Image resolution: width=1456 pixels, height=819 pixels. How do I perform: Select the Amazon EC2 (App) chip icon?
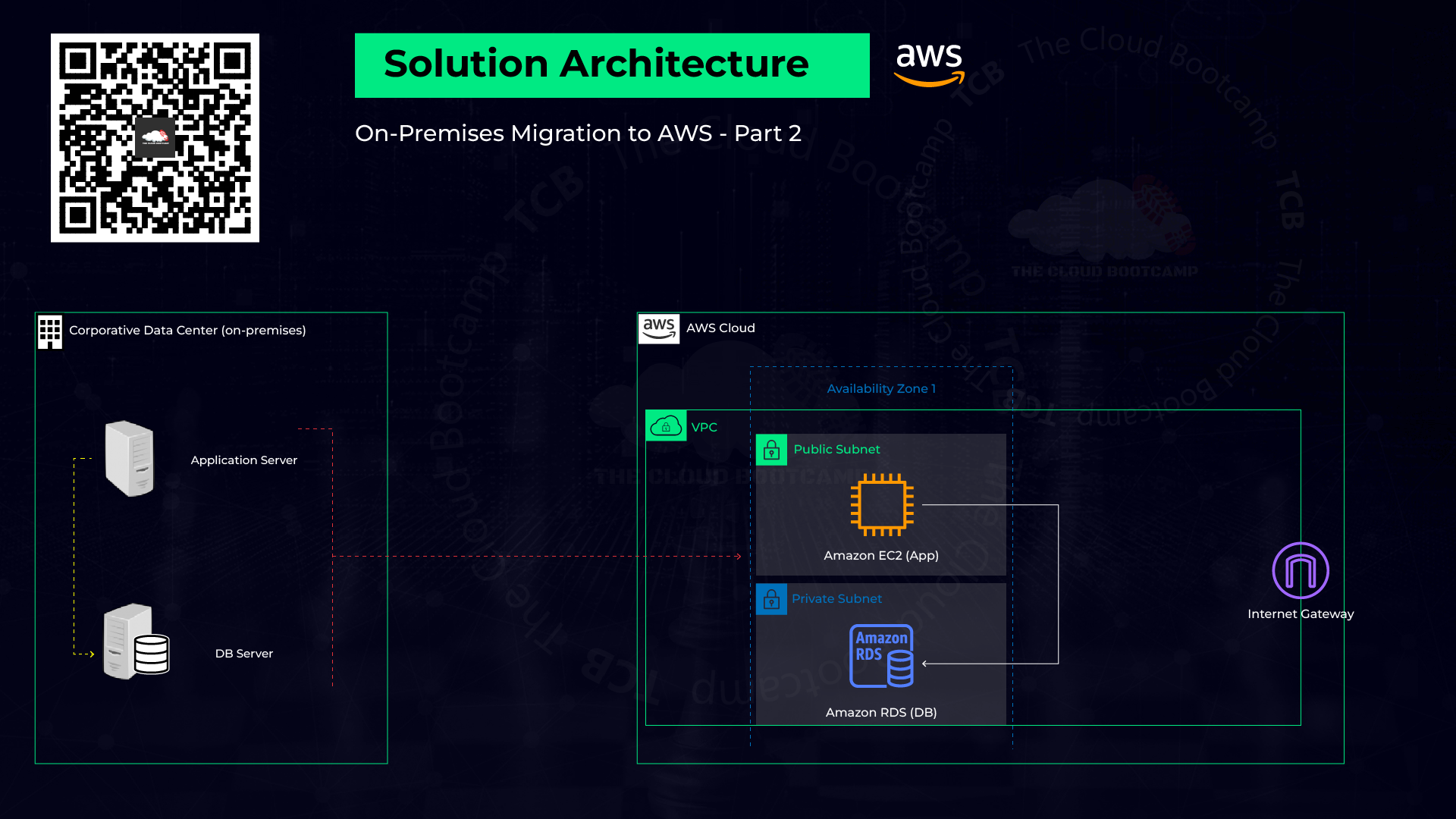coord(880,505)
